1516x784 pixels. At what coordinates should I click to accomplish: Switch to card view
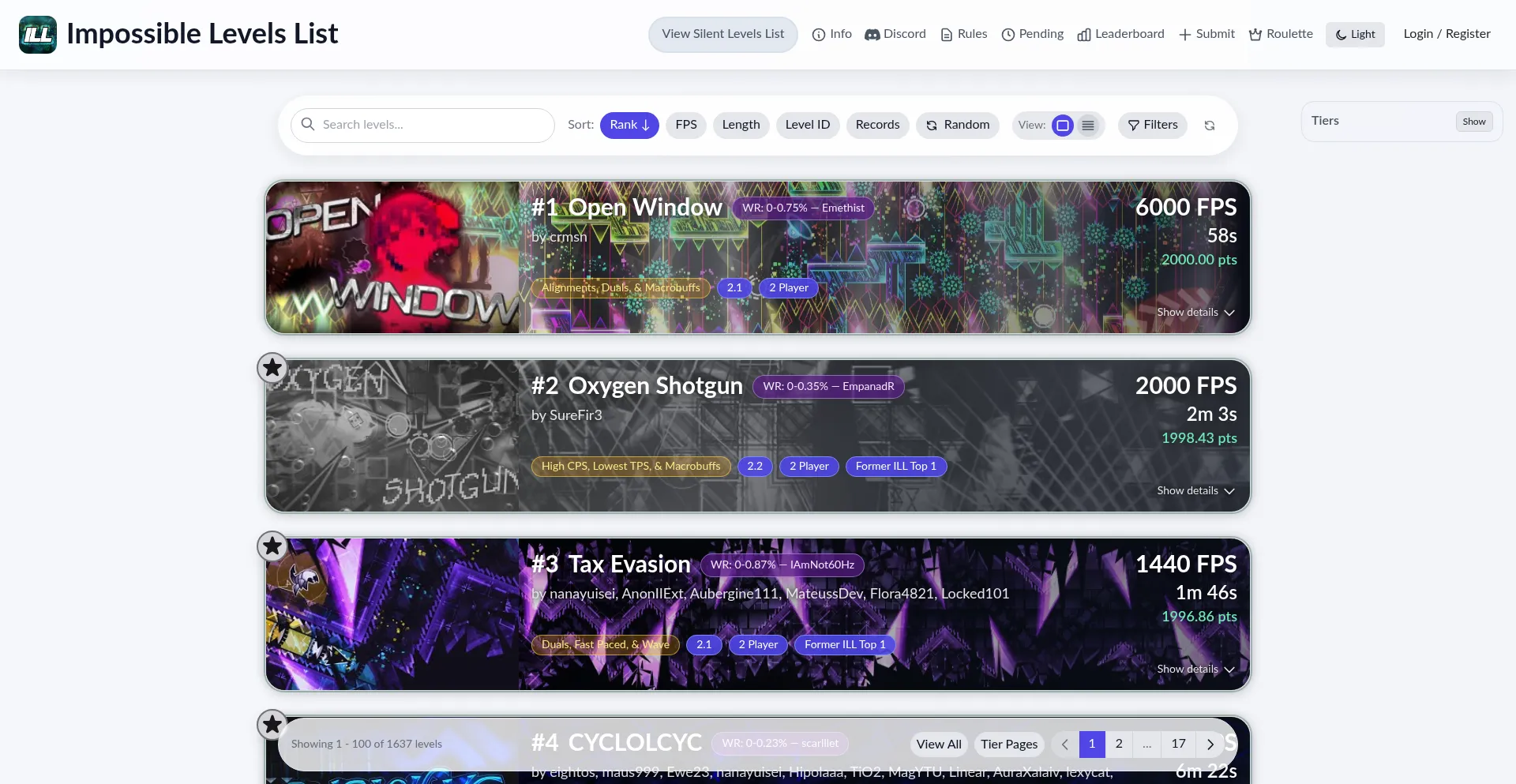(1063, 126)
